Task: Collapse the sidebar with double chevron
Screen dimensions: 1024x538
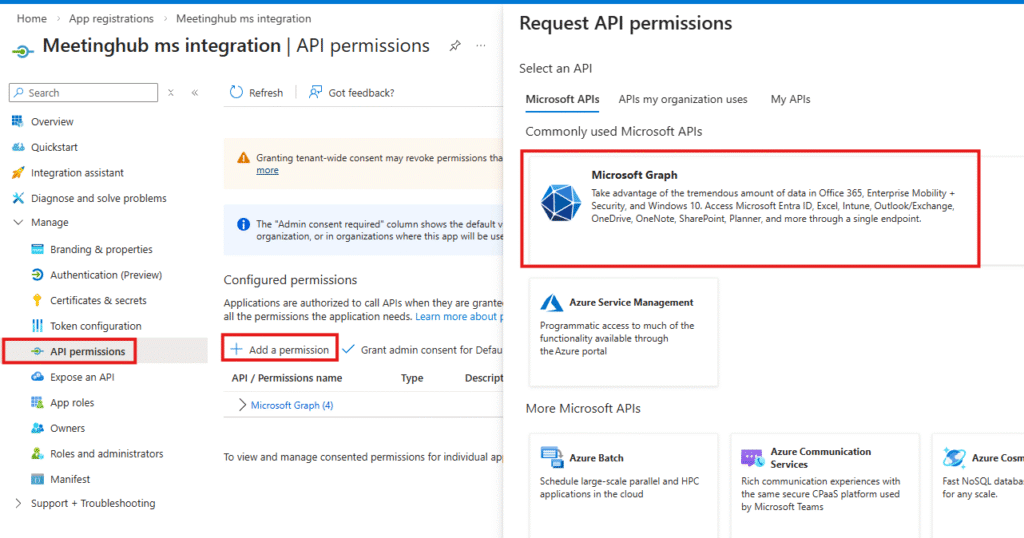Action: (195, 93)
